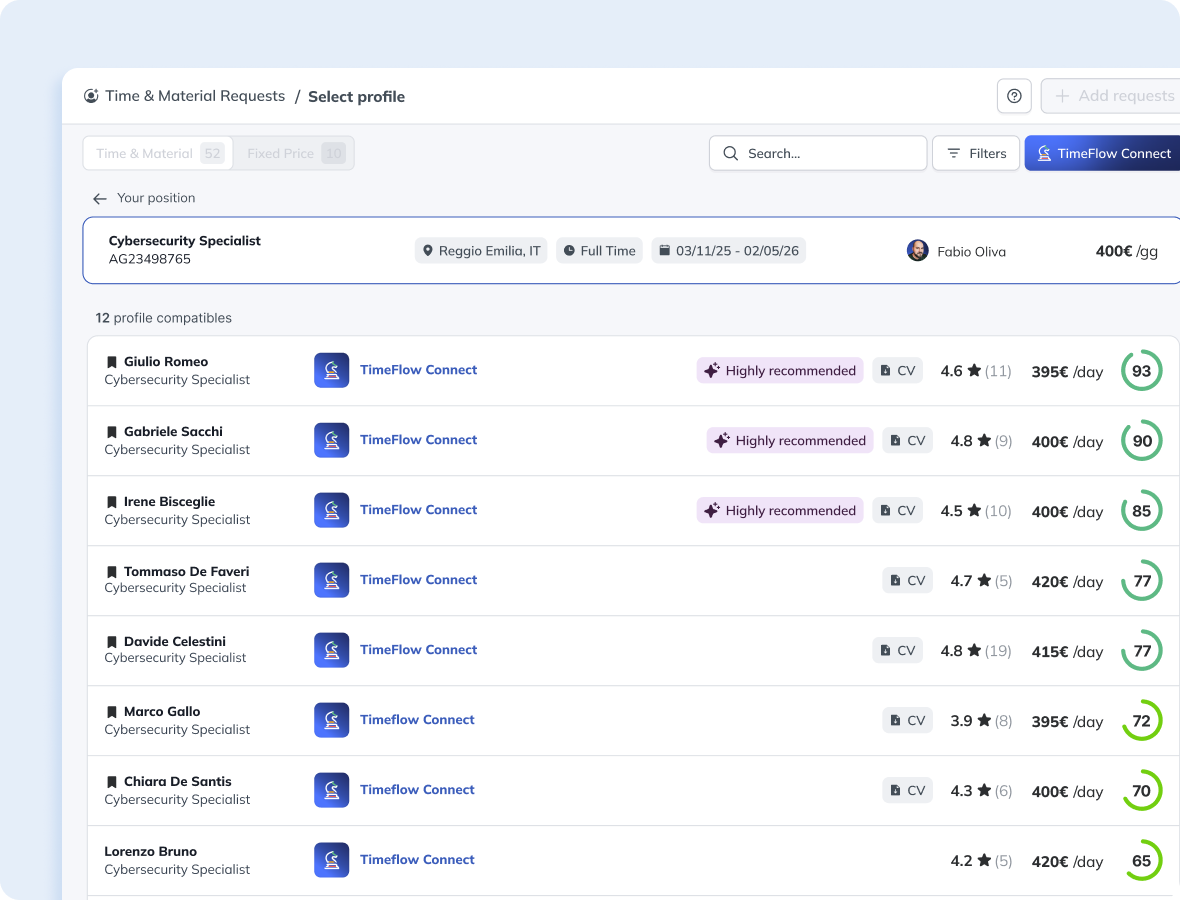Switch to Time & Material tab

pyautogui.click(x=158, y=153)
